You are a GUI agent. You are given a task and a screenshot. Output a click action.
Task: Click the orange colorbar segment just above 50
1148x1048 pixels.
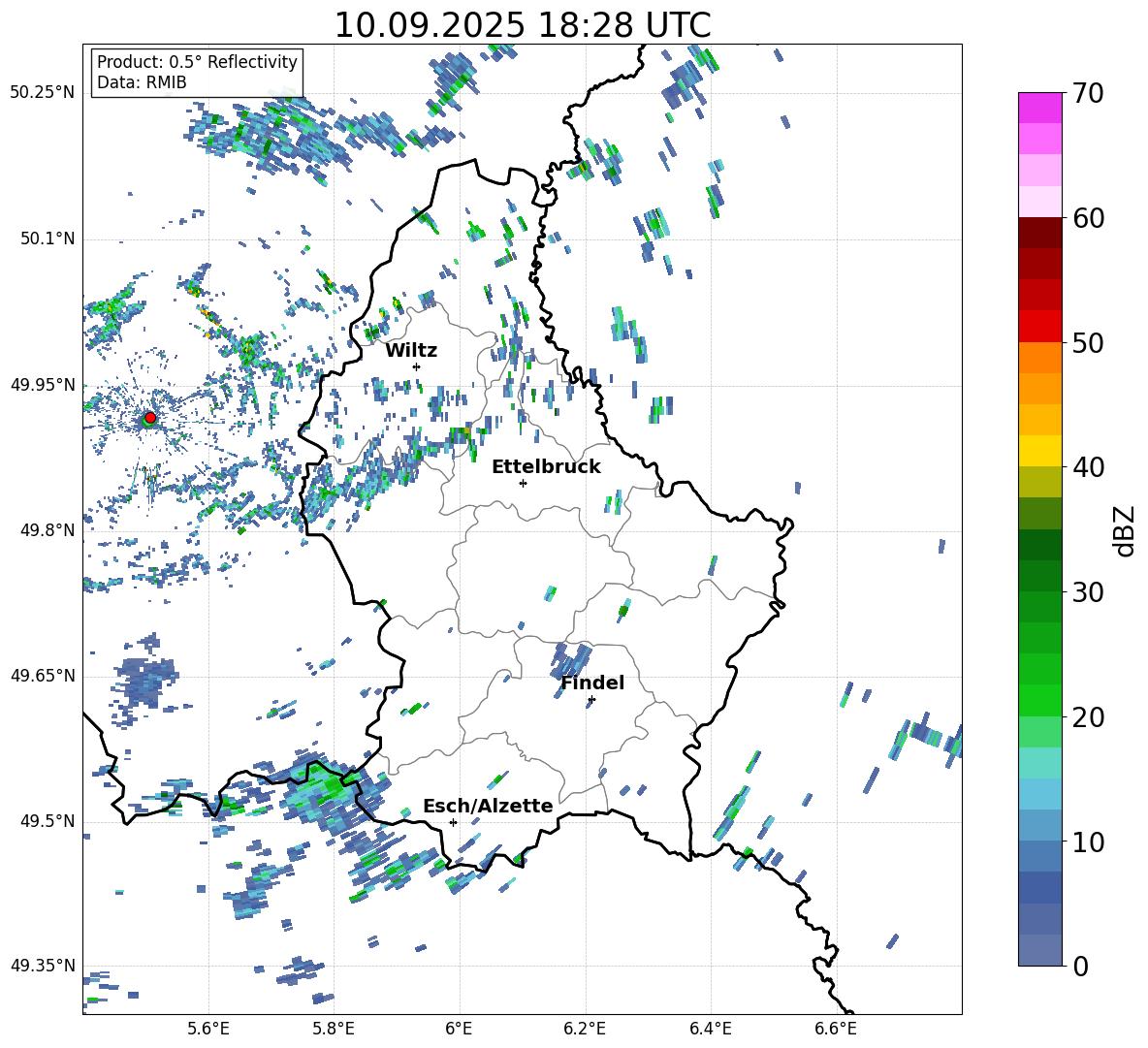pos(1040,358)
